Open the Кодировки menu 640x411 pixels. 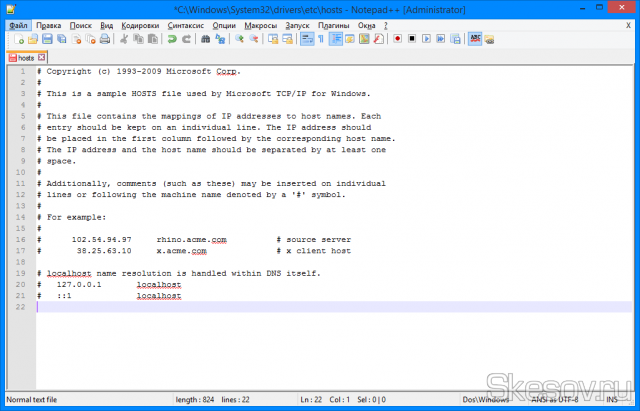click(x=139, y=24)
